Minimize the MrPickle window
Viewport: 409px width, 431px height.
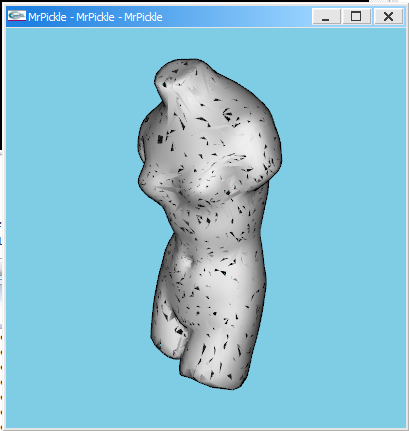coord(326,16)
